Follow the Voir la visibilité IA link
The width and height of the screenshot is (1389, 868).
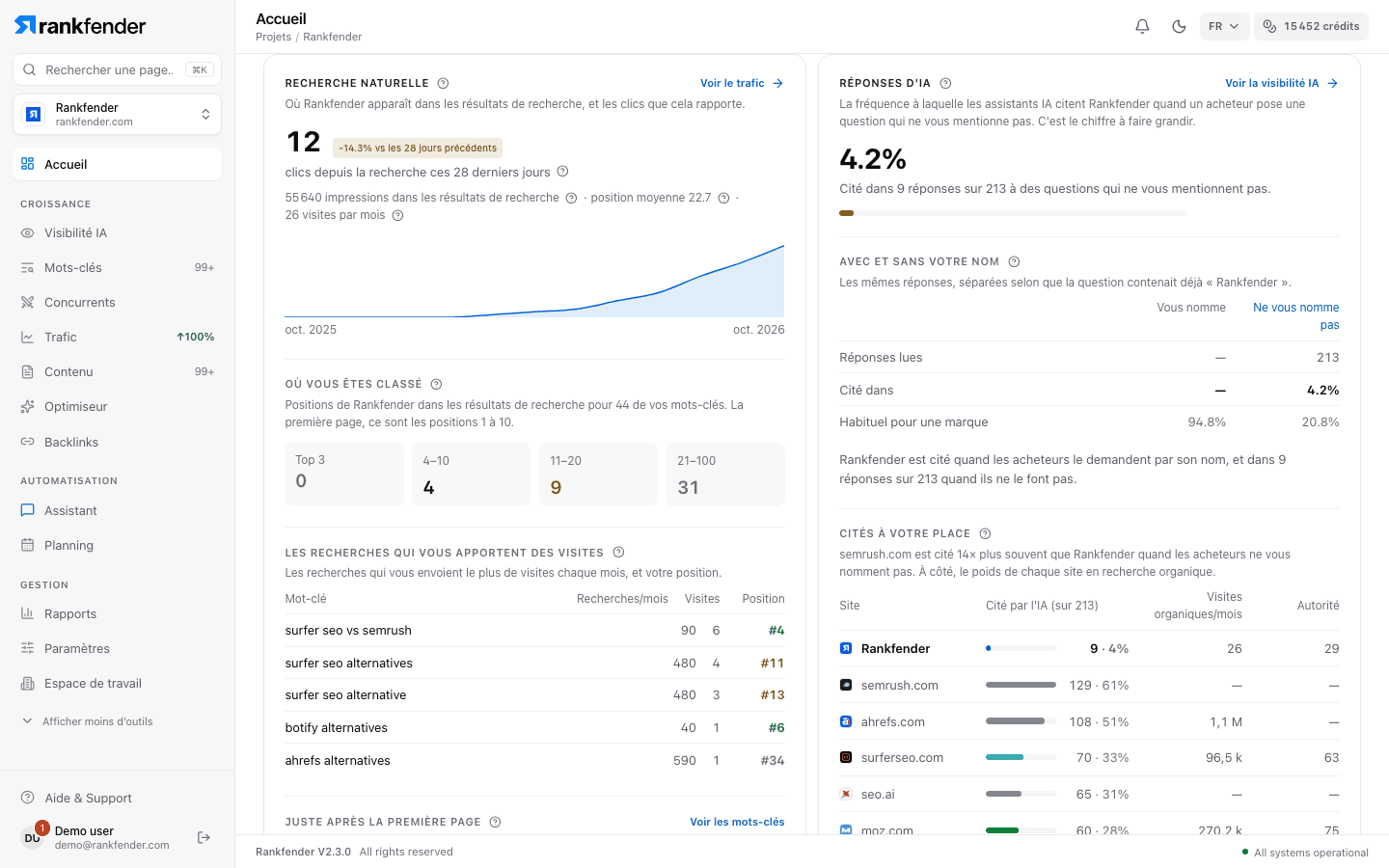tap(1282, 83)
